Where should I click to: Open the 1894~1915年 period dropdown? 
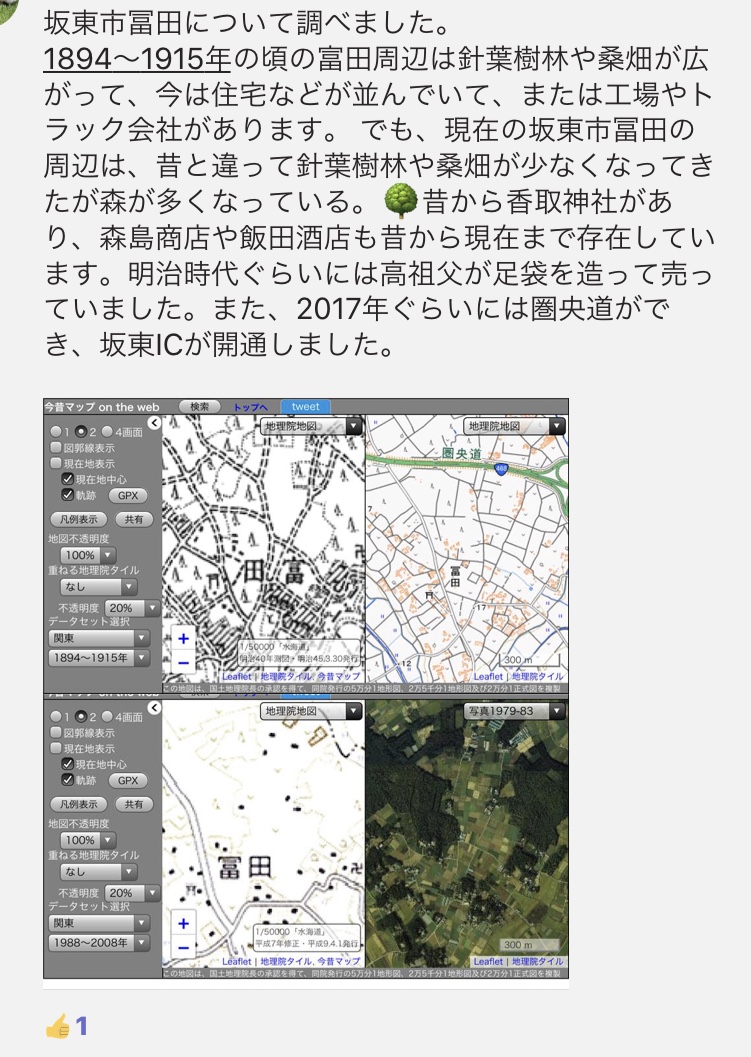pos(99,658)
